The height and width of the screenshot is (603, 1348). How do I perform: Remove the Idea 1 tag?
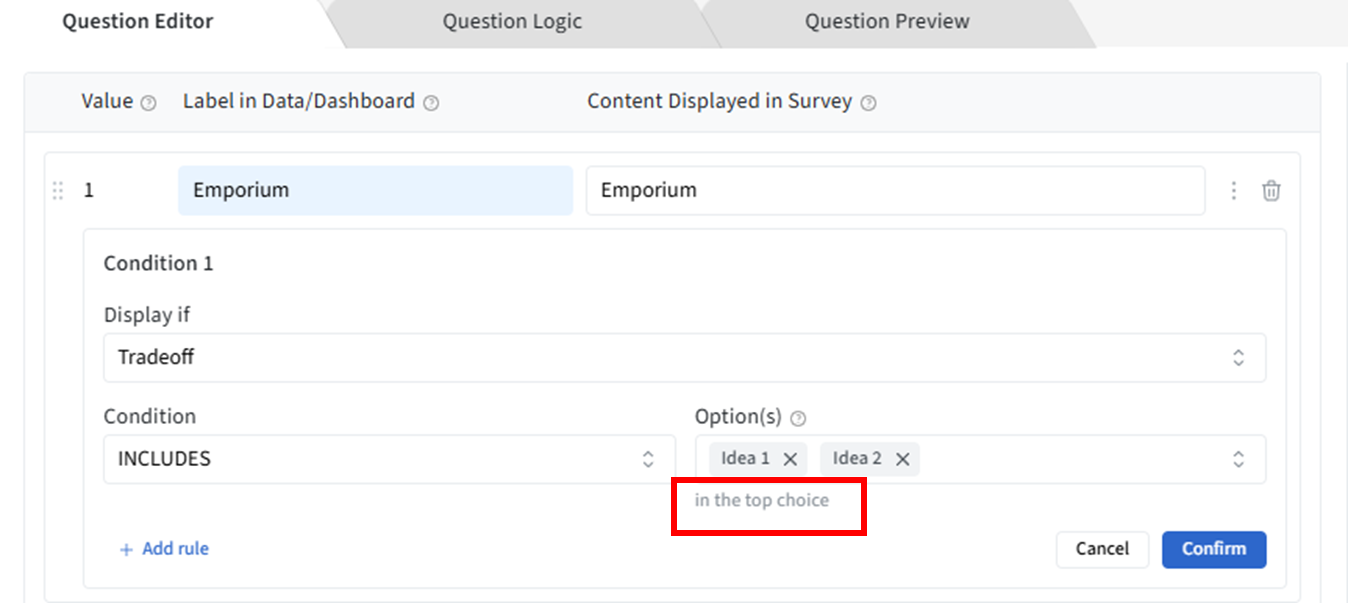click(x=790, y=459)
